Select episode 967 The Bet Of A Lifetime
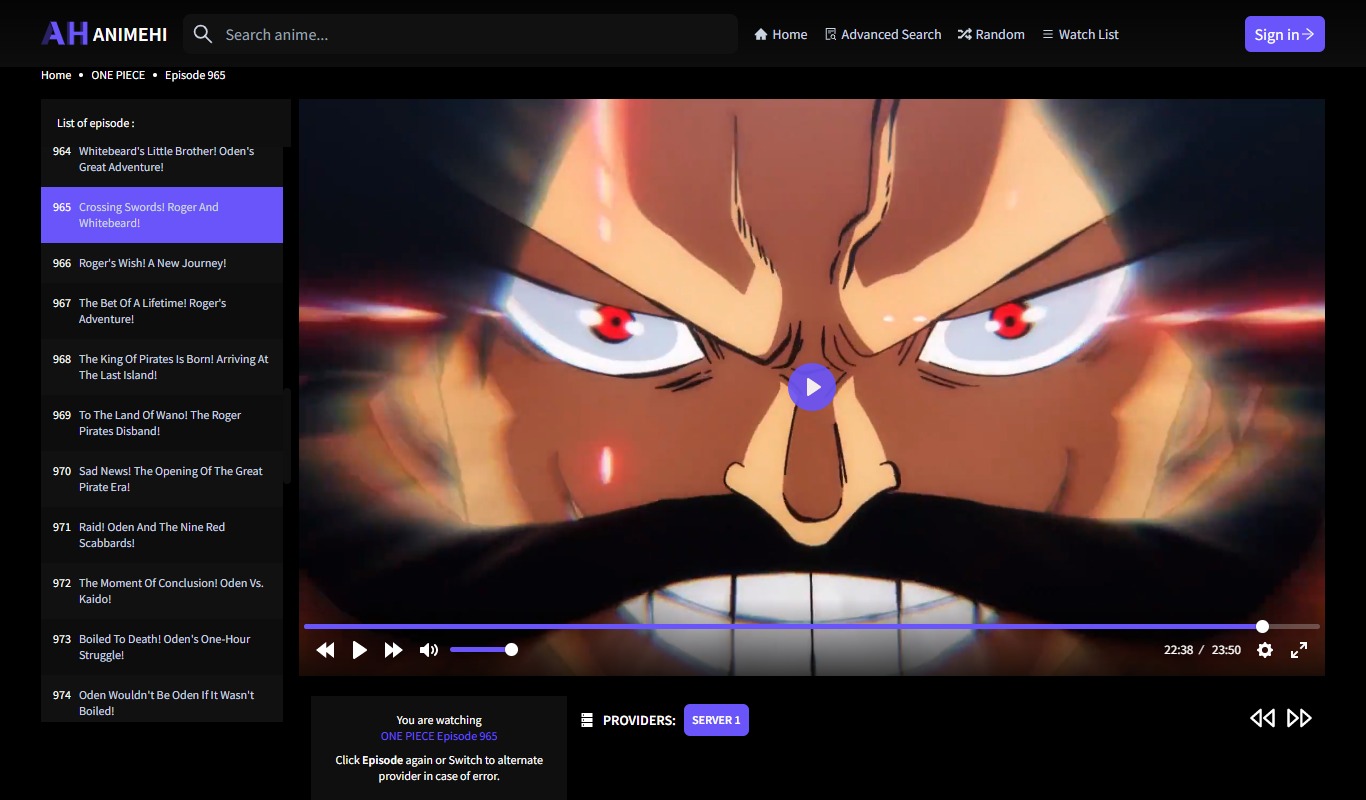Screen dimensions: 1366x800 [162, 311]
